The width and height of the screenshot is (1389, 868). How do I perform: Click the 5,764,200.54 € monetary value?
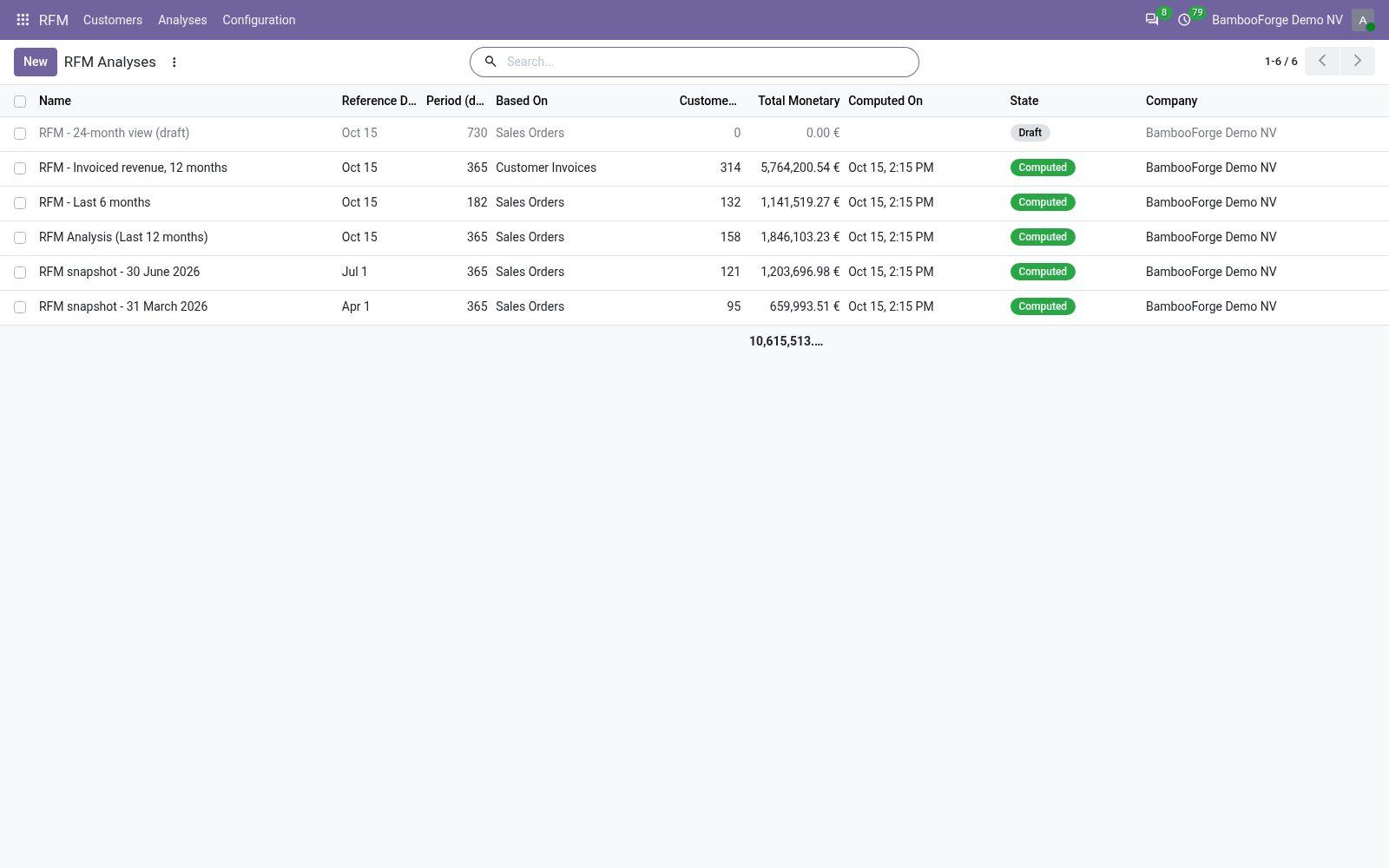(800, 168)
